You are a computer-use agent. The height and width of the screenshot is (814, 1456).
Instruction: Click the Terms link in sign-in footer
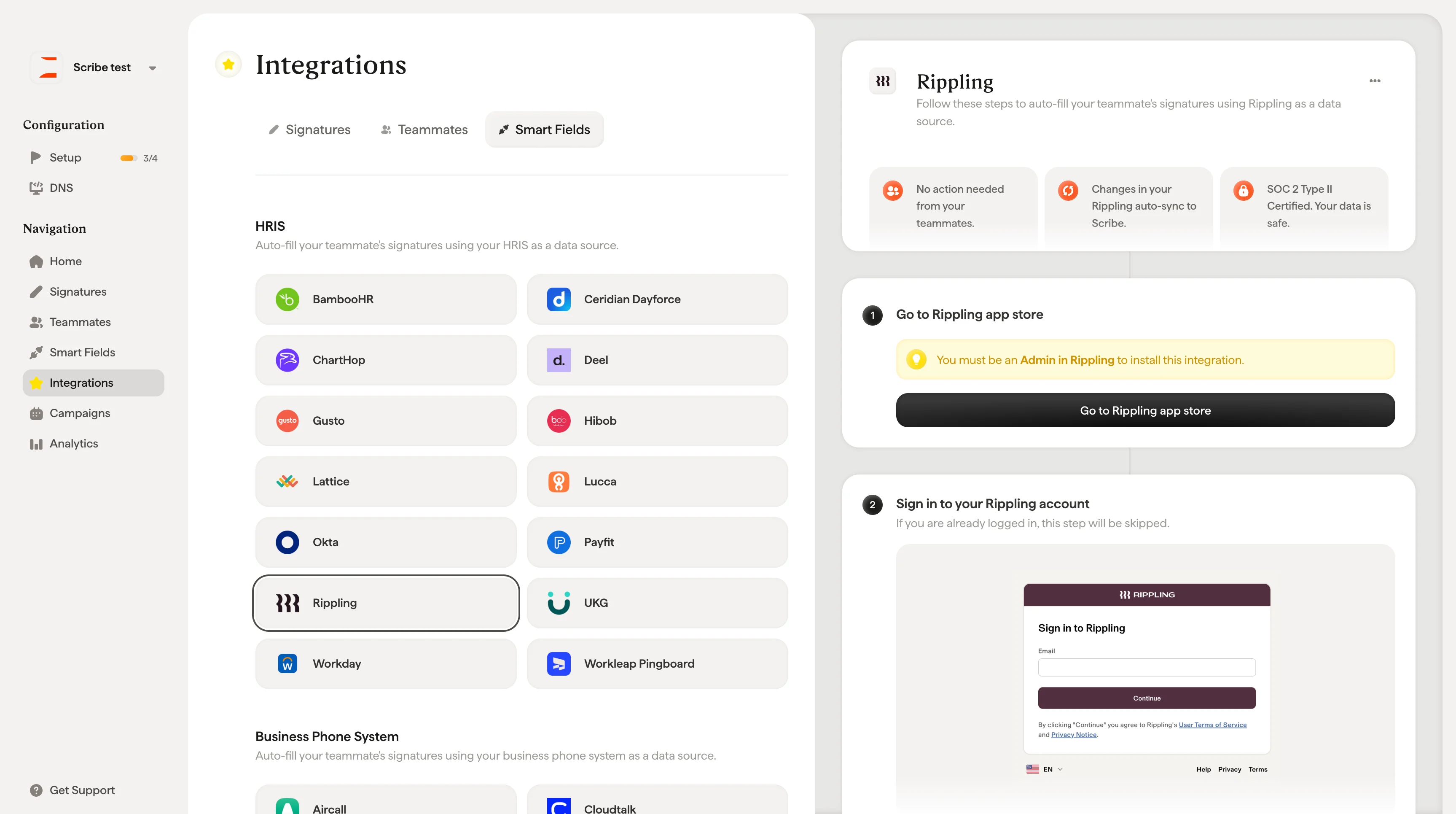[x=1257, y=769]
